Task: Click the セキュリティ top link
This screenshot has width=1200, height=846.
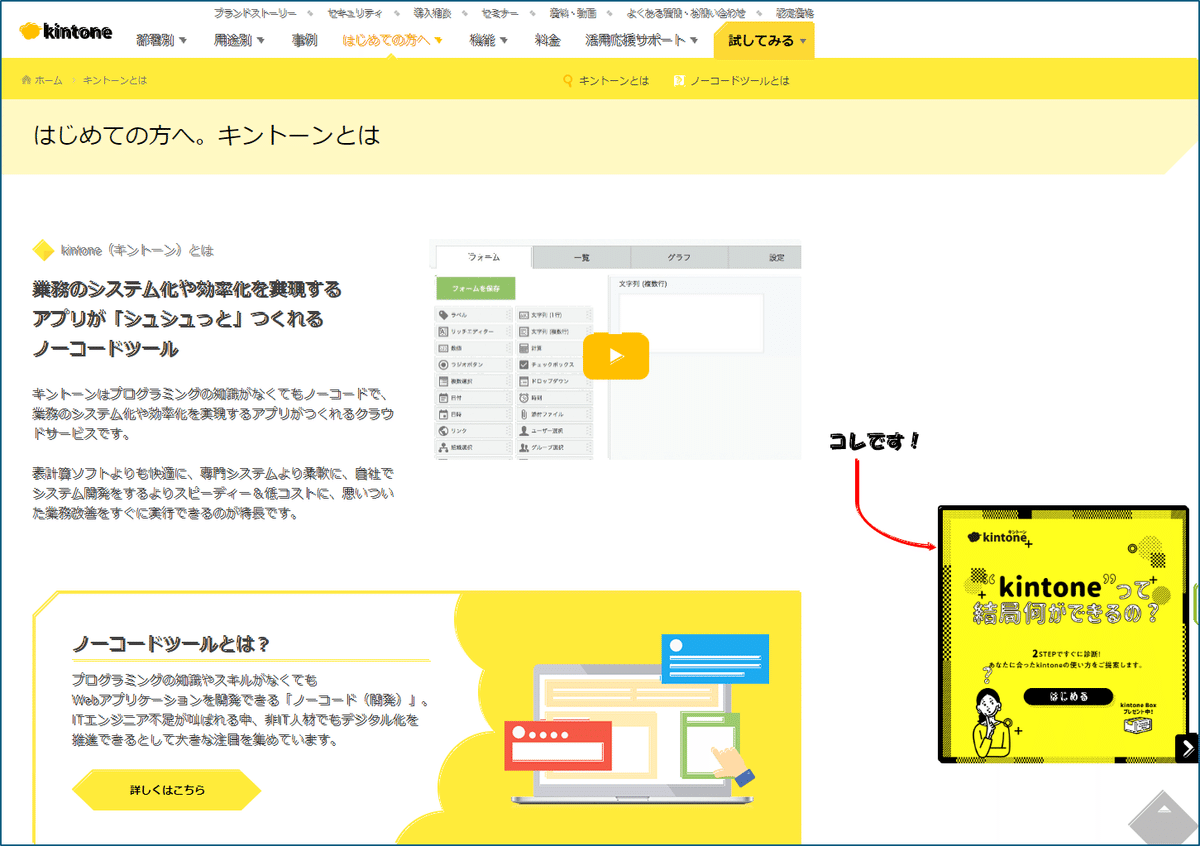Action: (357, 13)
